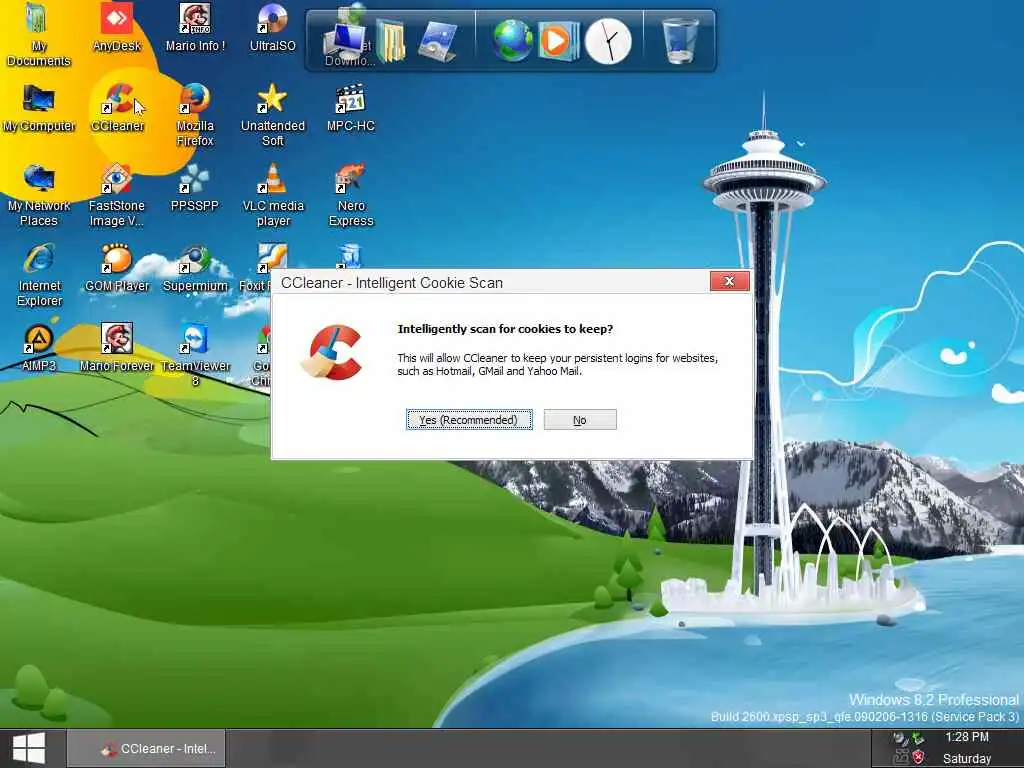1024x768 pixels.
Task: Click the Saturday text in the taskbar
Action: point(967,758)
